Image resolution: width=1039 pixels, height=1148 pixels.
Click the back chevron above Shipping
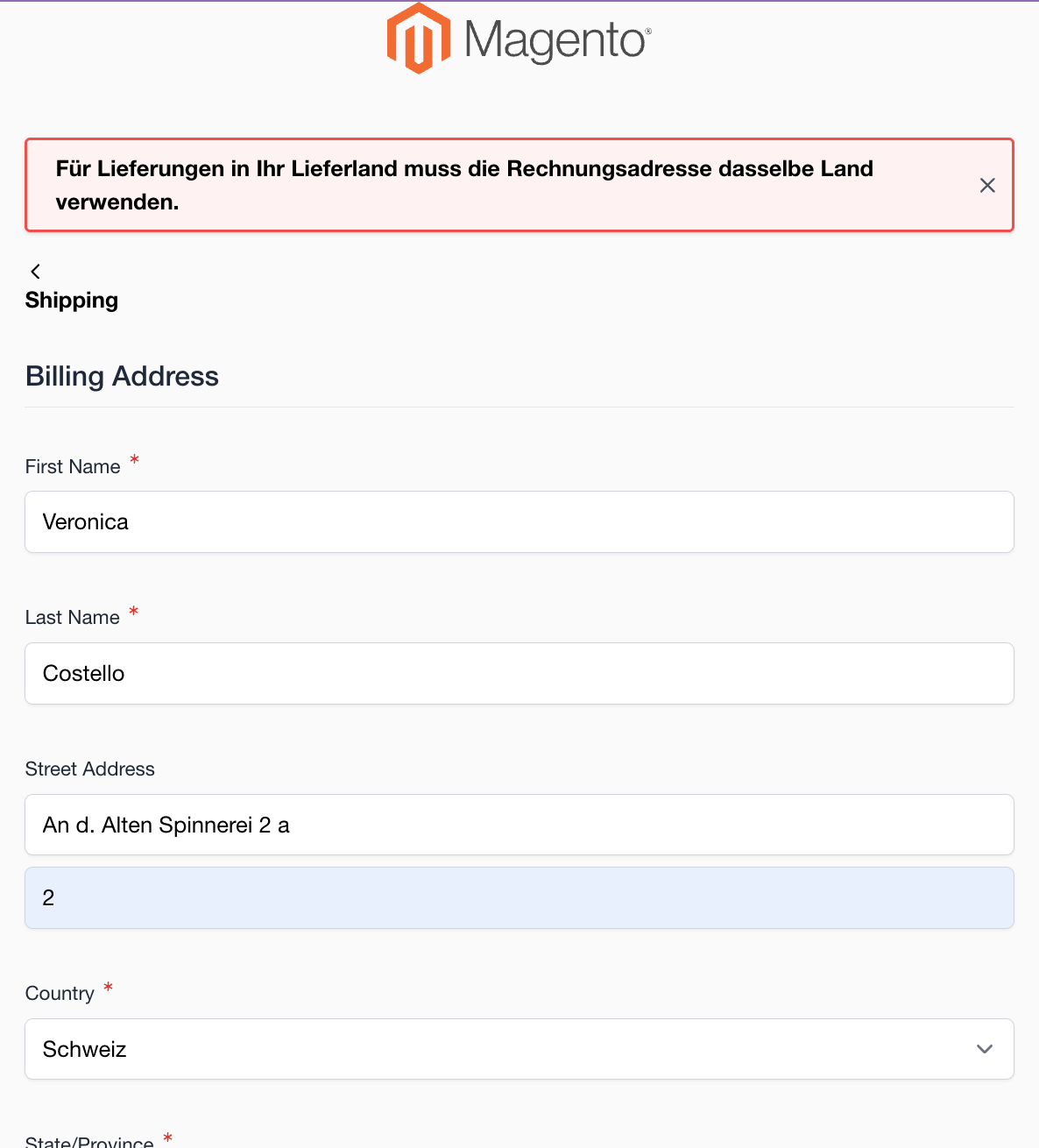coord(35,272)
